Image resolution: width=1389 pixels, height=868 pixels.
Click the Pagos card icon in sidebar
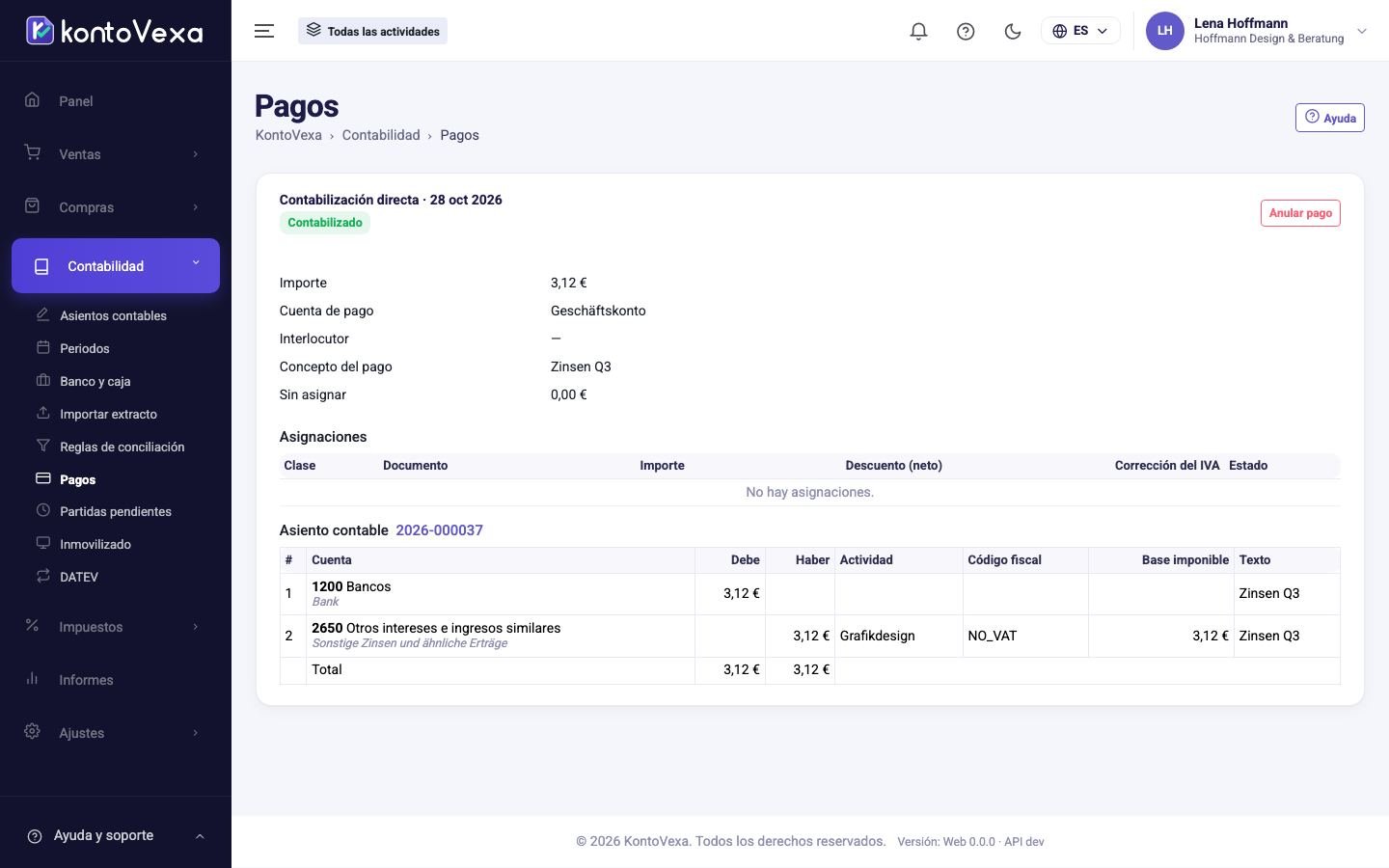click(x=42, y=478)
